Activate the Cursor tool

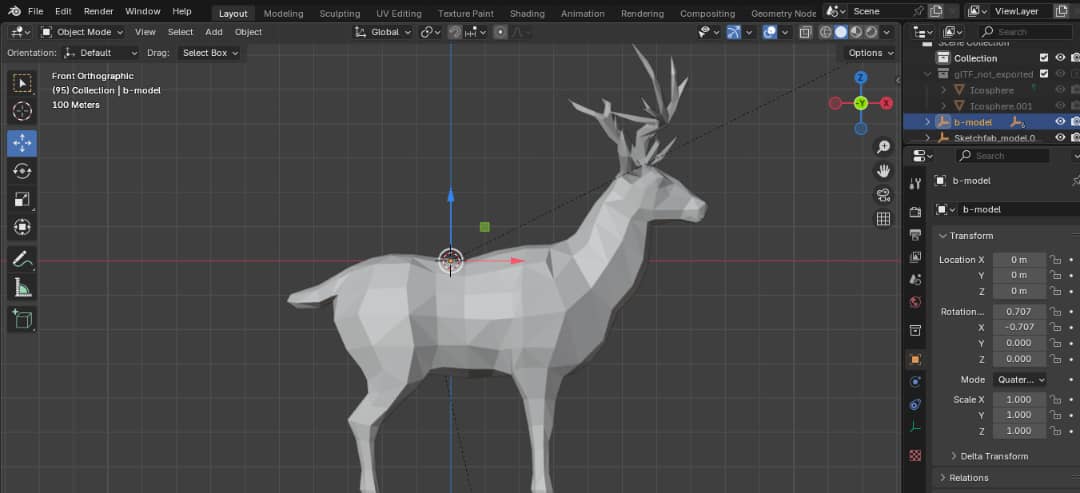(x=23, y=111)
